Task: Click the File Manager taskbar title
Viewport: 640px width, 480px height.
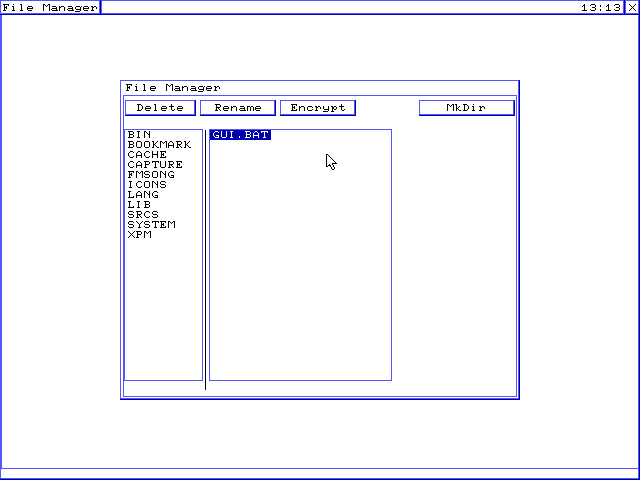Action: tap(50, 7)
